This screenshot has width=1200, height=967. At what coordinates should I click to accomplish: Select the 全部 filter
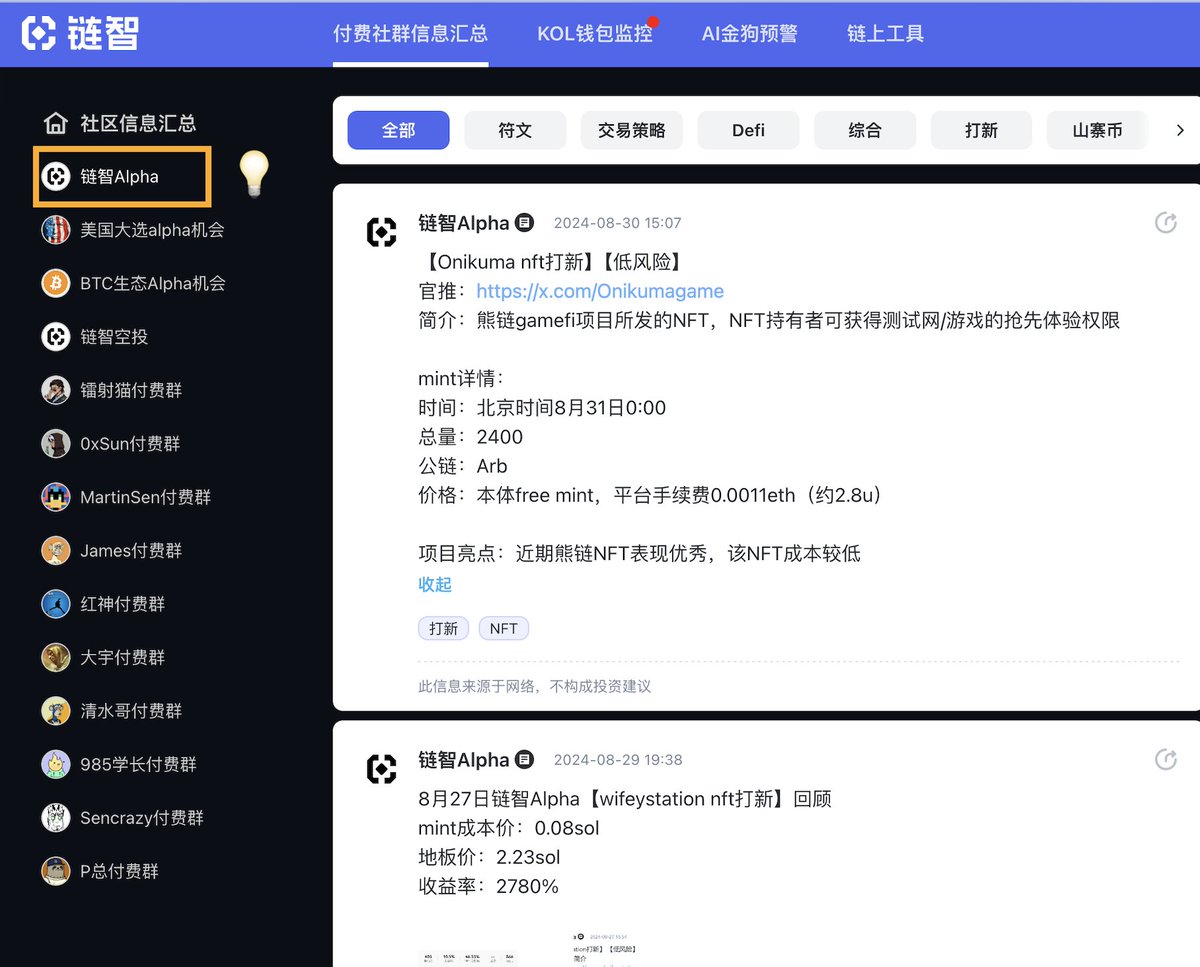399,130
